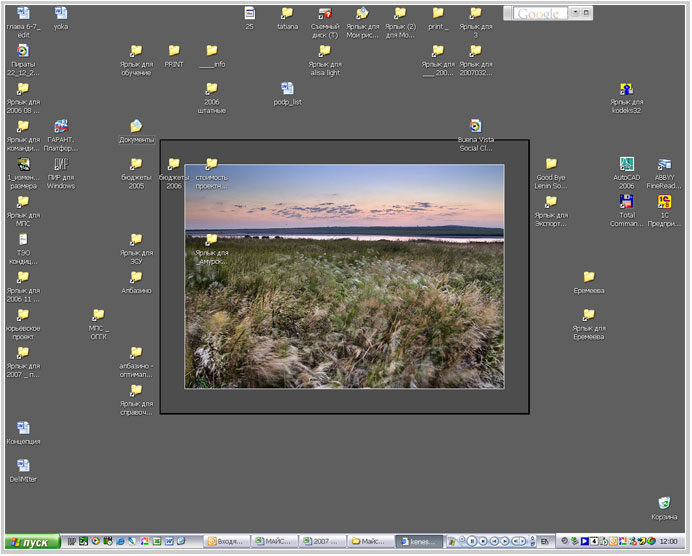Open the print _ folder
Viewport: 692px width, 556px height.
(438, 18)
